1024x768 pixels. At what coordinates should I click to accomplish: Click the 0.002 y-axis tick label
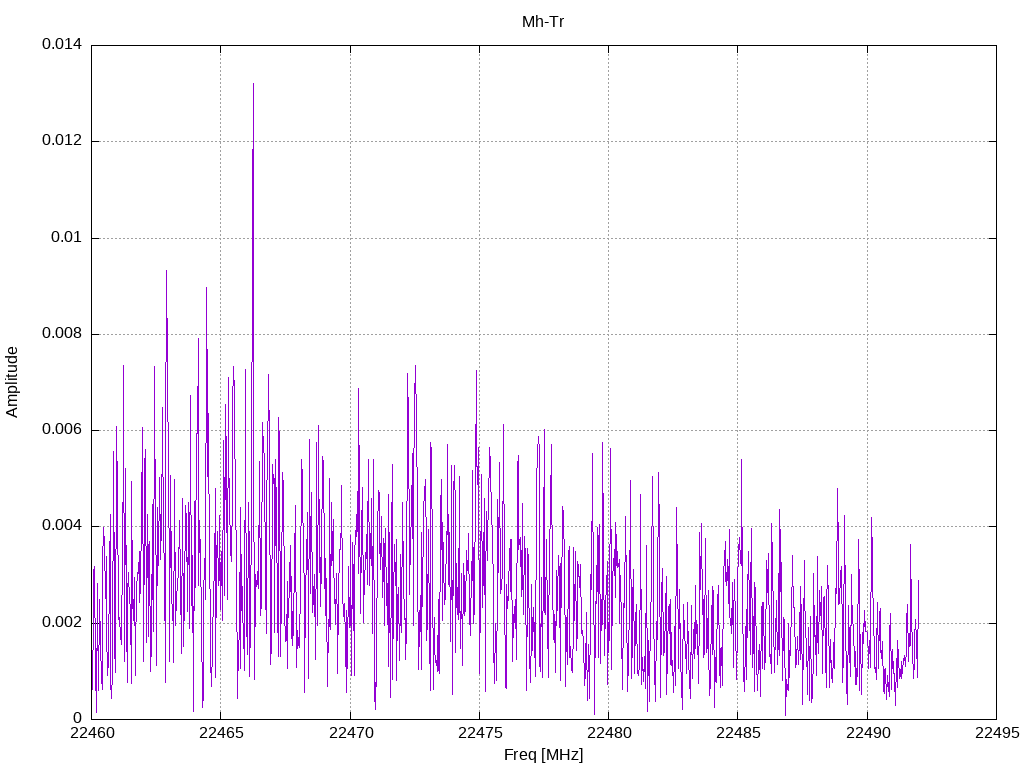[61, 623]
